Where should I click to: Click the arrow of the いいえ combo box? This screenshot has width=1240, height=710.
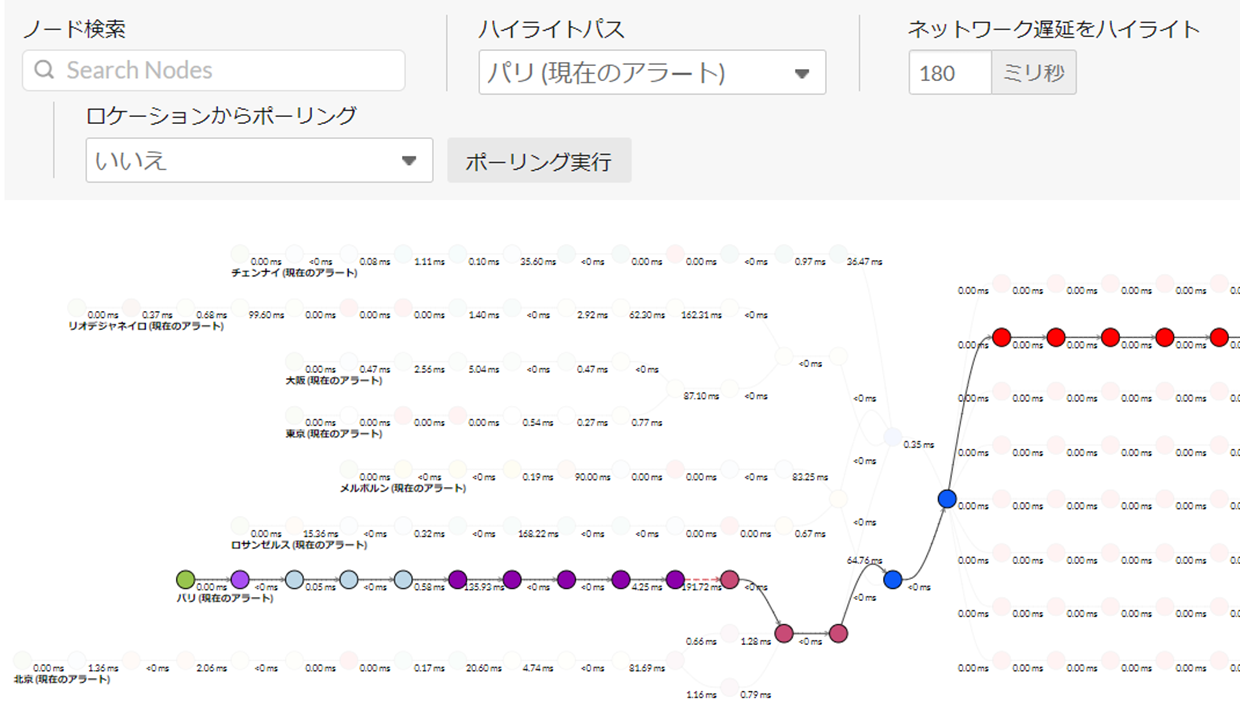[x=409, y=161]
